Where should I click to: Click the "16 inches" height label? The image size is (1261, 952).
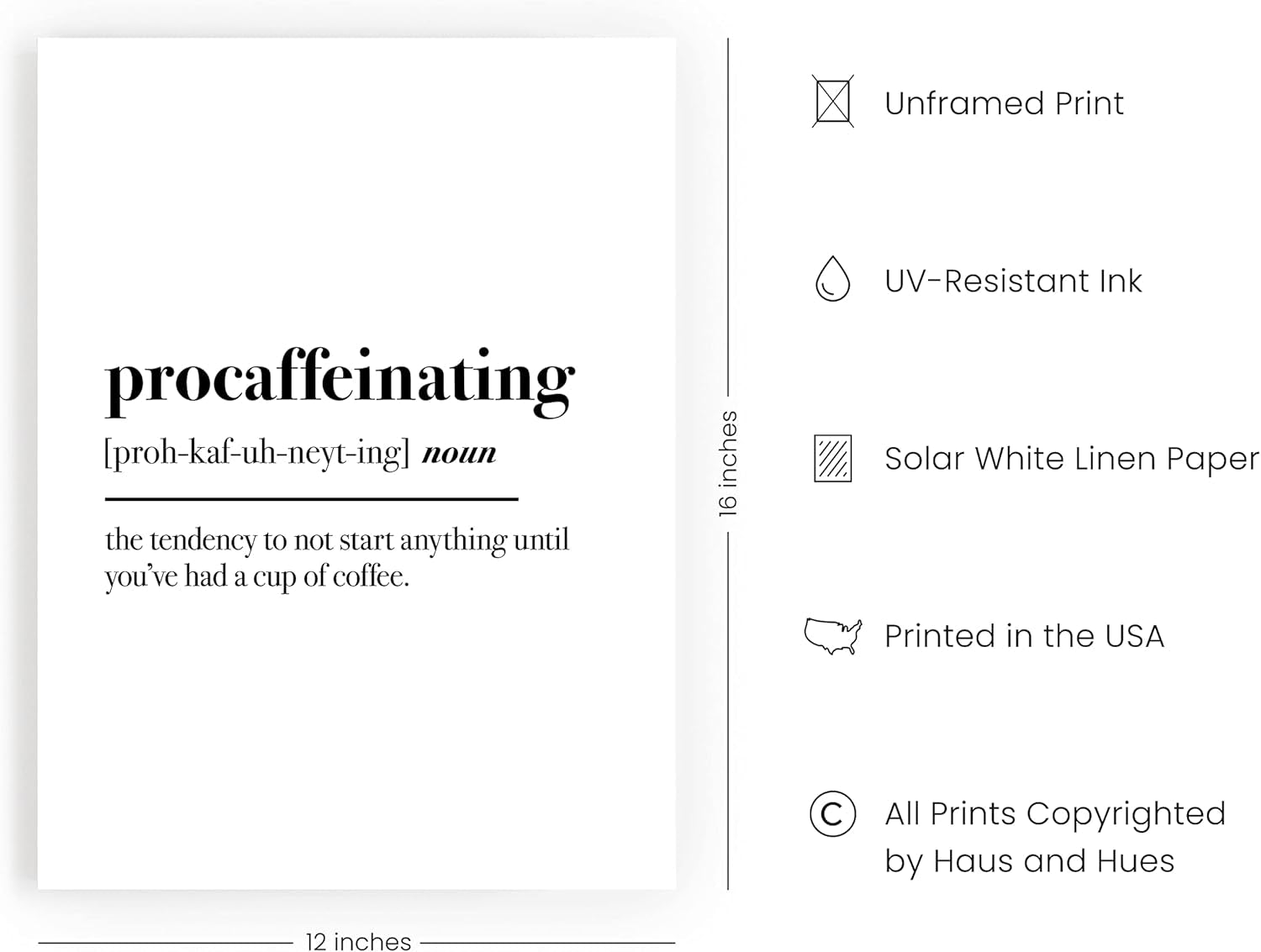(728, 463)
